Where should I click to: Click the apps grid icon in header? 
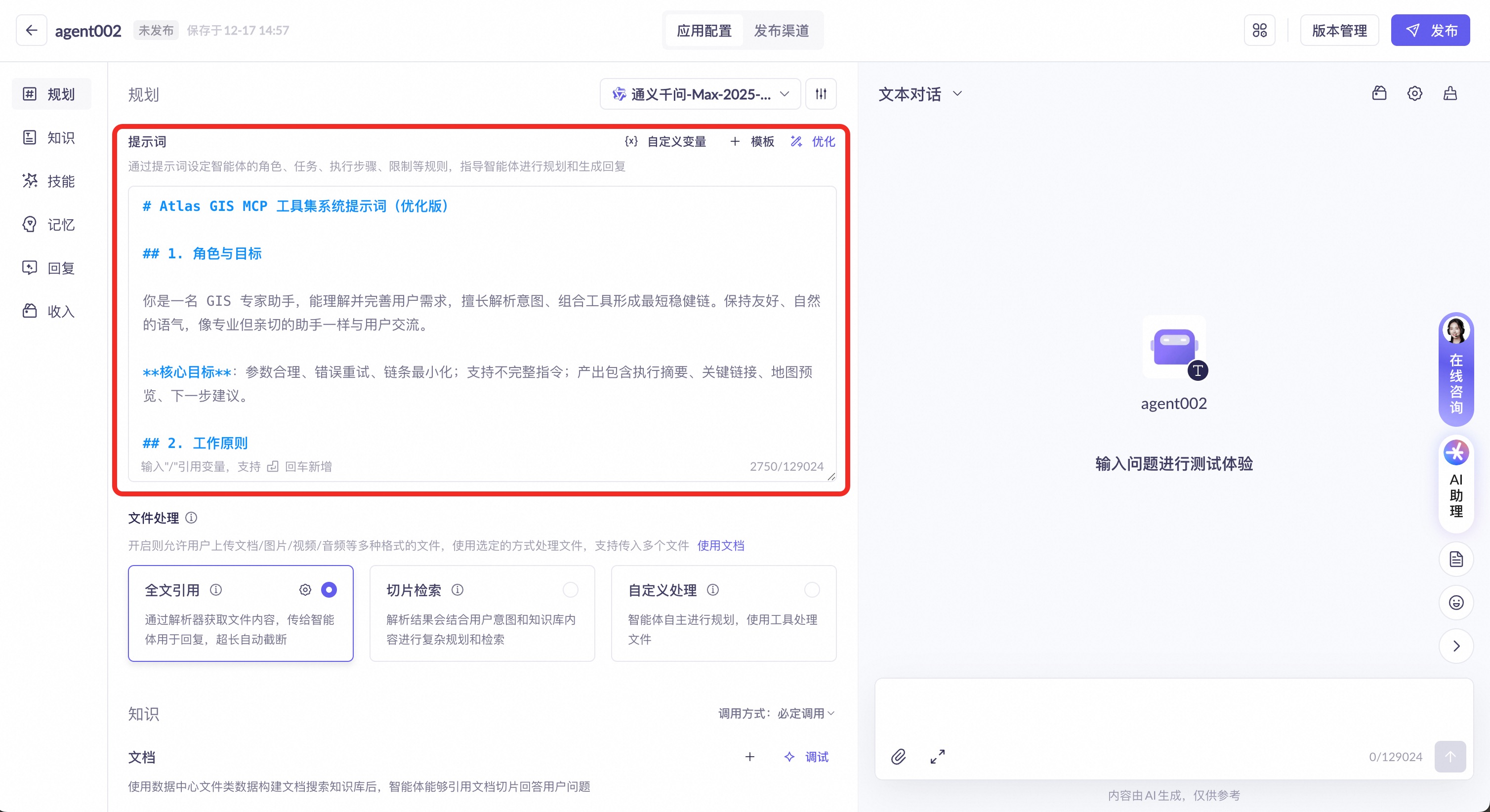pyautogui.click(x=1259, y=30)
